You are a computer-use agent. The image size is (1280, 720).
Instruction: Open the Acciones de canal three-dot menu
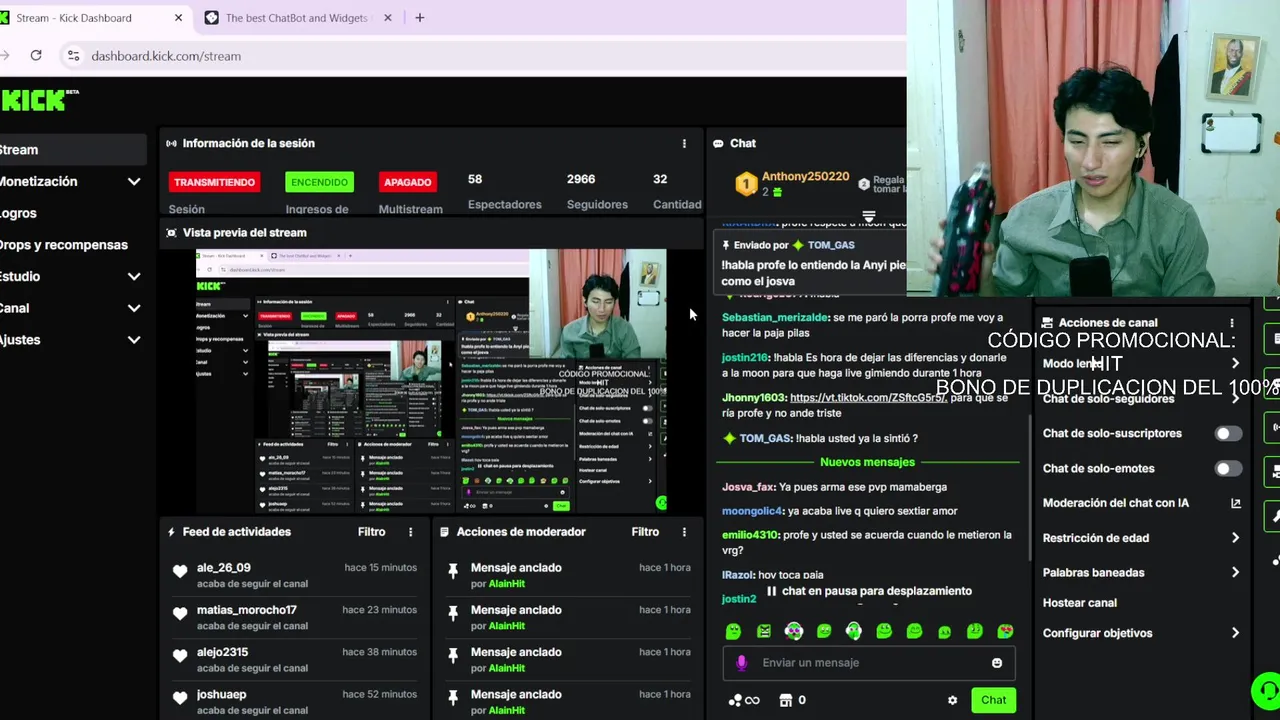[1232, 323]
